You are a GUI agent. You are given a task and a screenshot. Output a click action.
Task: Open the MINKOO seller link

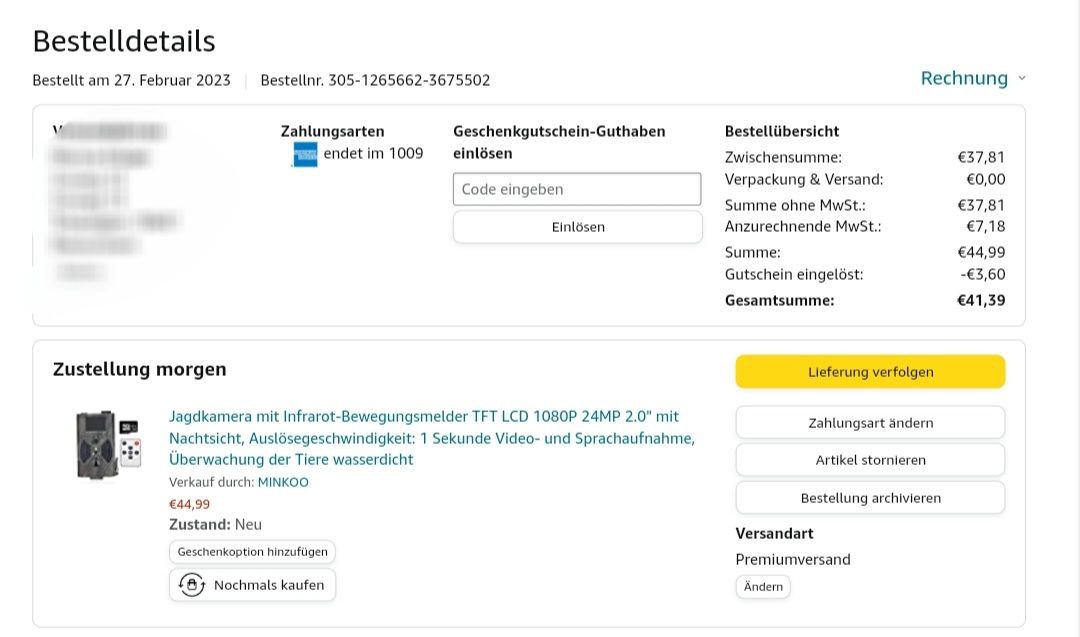coord(283,482)
